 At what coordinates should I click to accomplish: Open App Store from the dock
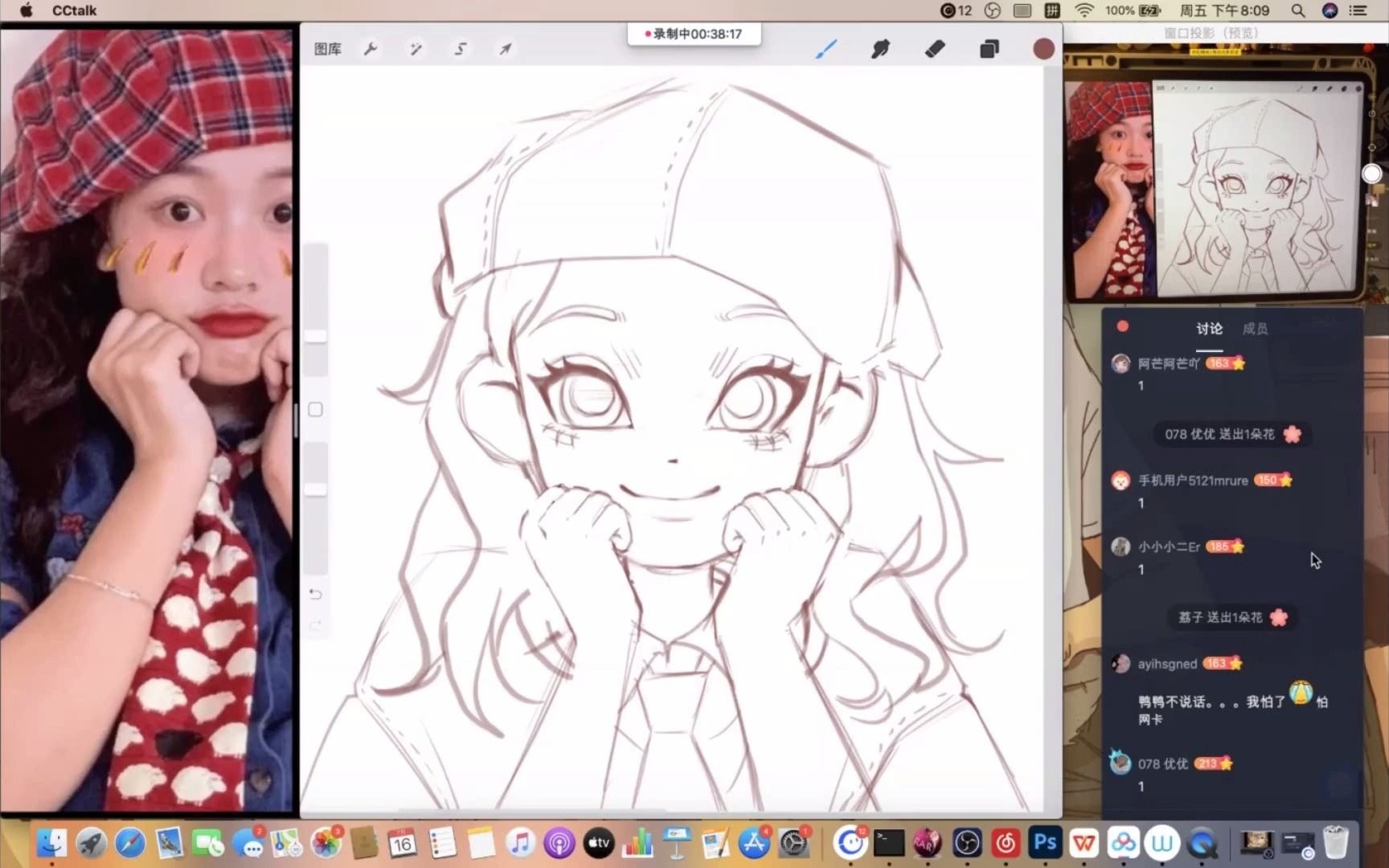click(754, 843)
